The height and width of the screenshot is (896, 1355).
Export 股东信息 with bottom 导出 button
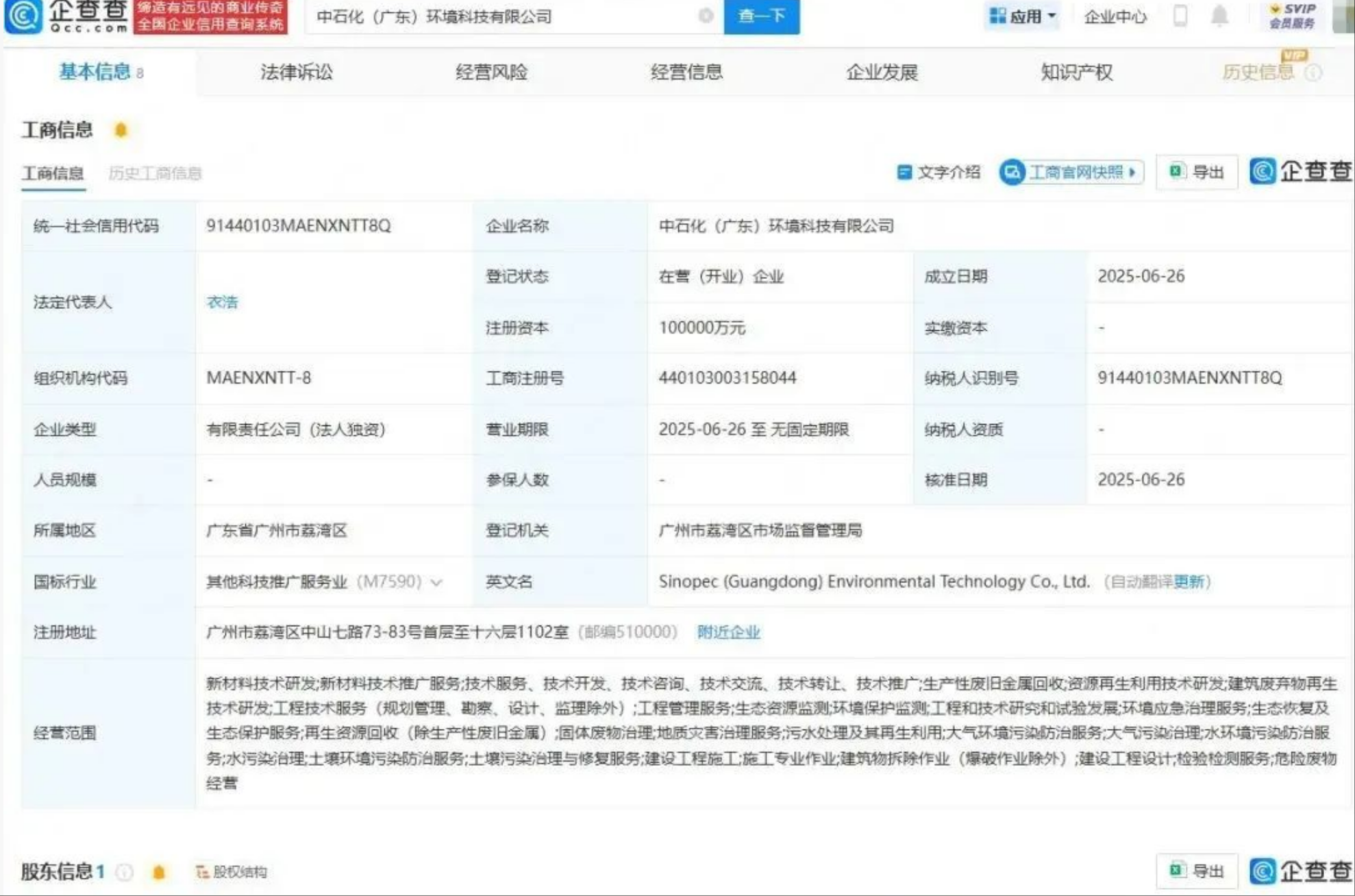click(x=1197, y=871)
